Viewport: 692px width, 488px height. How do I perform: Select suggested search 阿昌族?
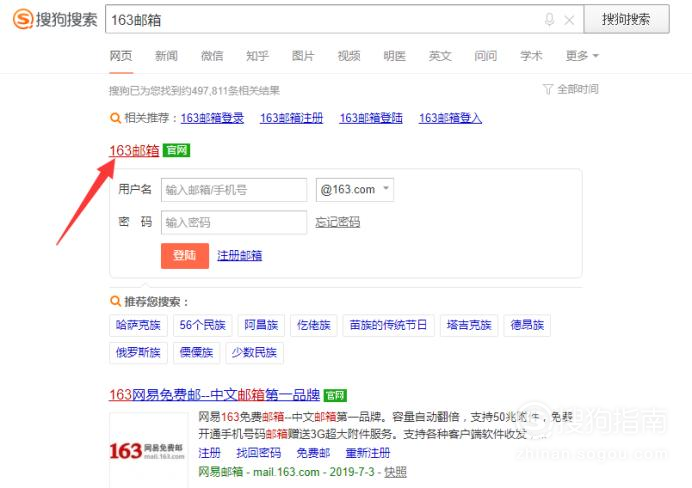click(261, 326)
